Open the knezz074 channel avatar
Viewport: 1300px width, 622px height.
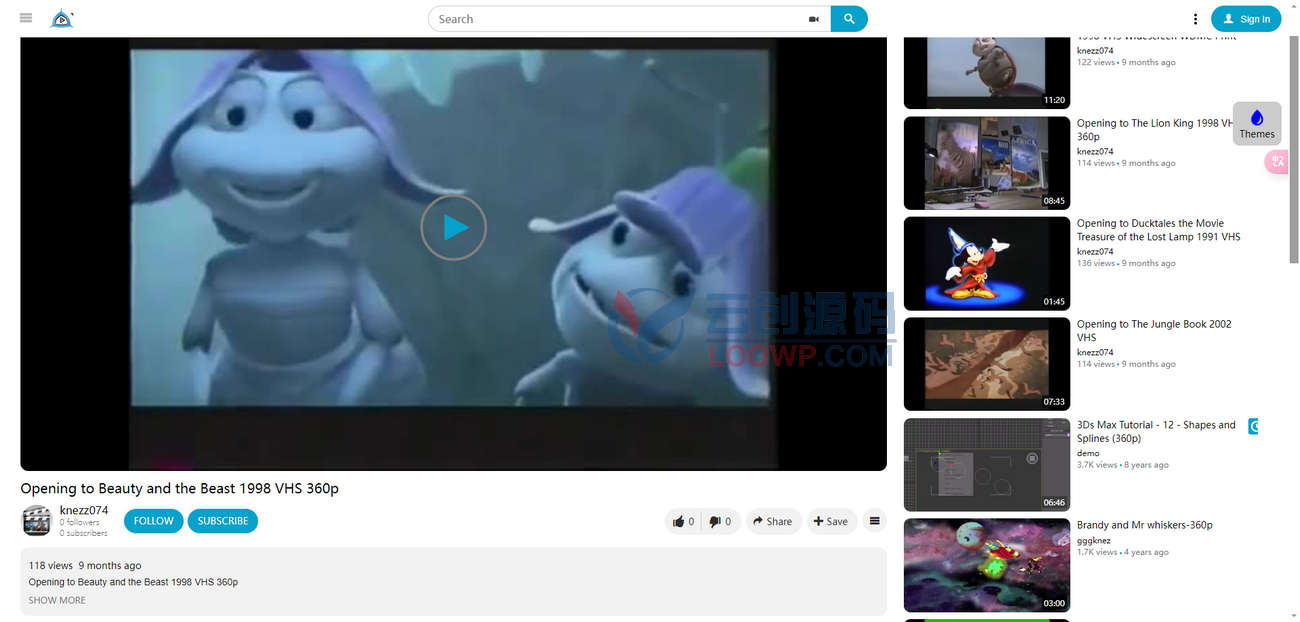point(37,521)
